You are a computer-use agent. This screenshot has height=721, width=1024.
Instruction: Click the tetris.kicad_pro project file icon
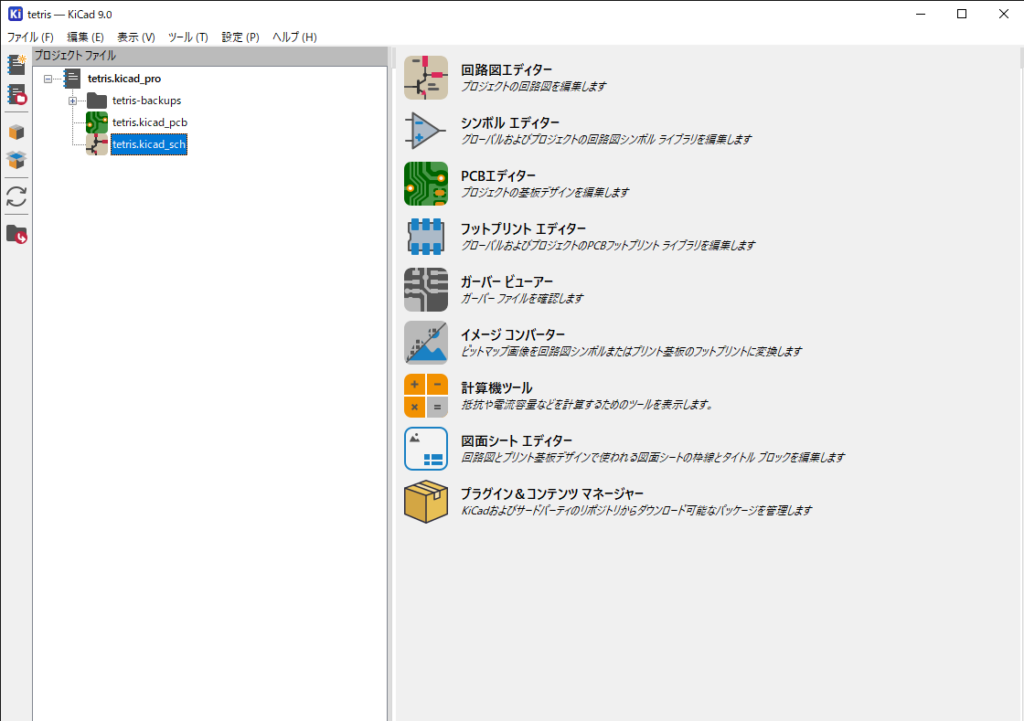click(x=72, y=78)
